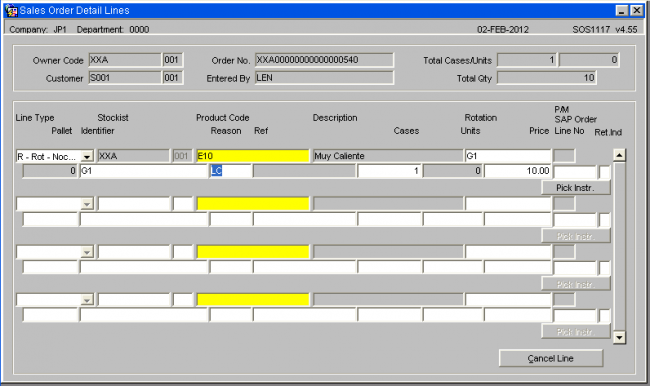Minimize the Sales Order Detail Lines window
650x386 pixels.
click(621, 10)
